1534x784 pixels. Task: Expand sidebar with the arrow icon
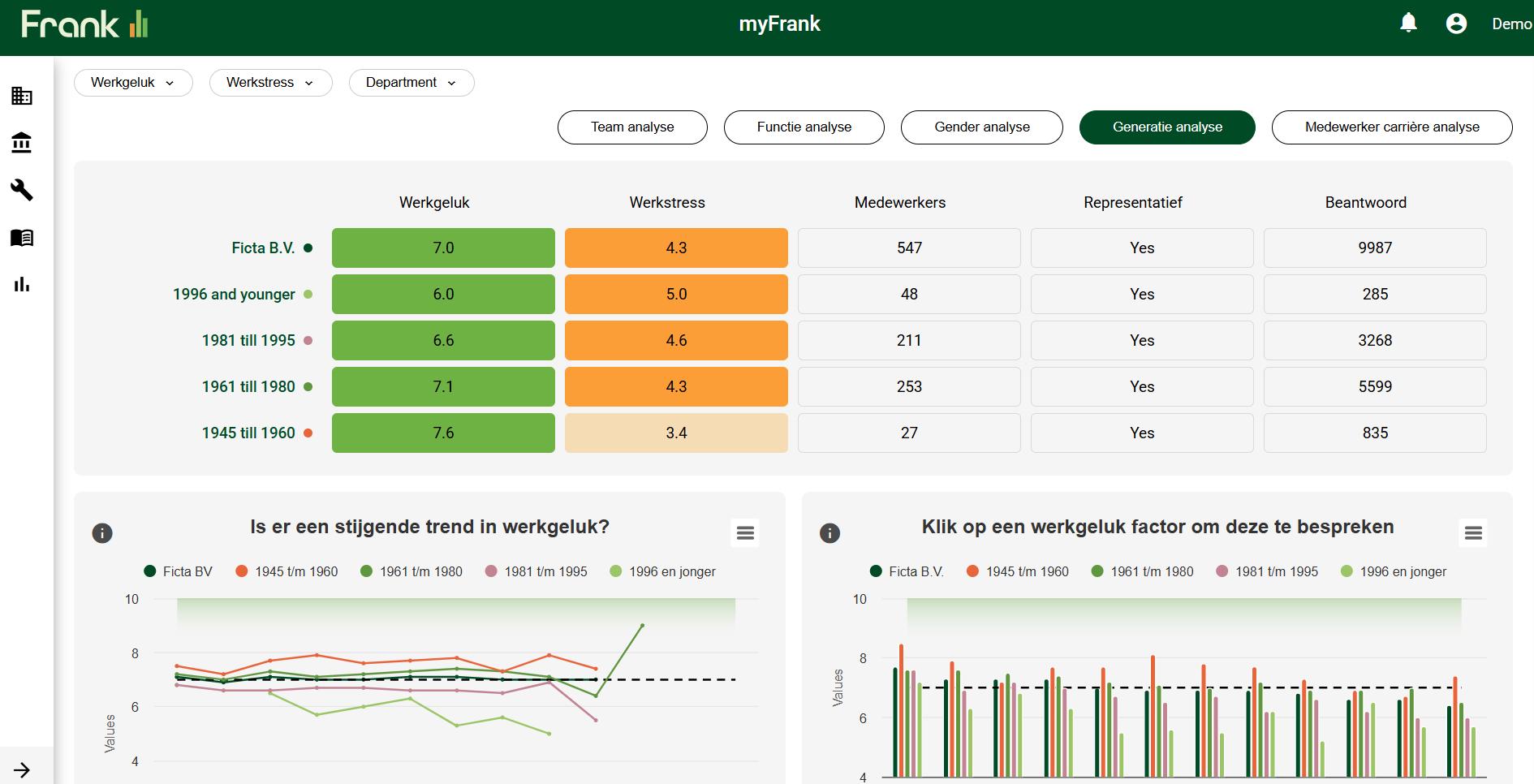22,769
